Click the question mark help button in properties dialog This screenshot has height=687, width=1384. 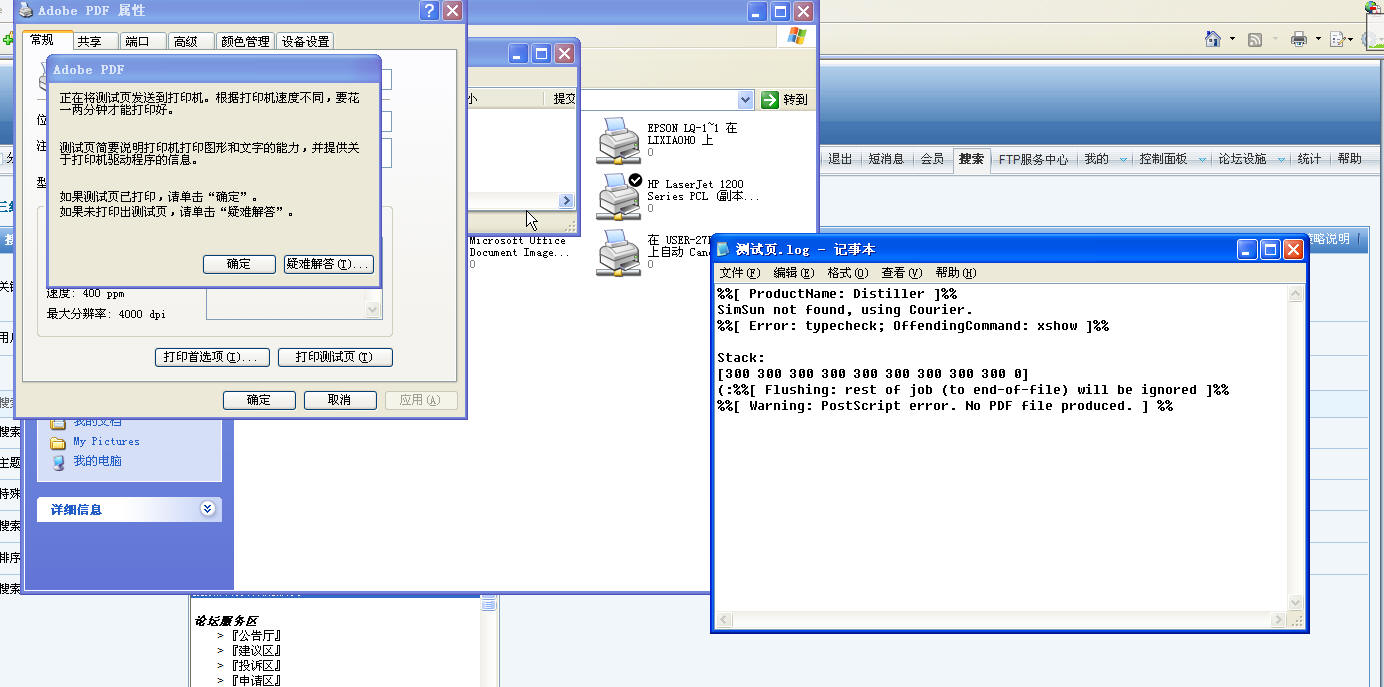click(x=430, y=10)
